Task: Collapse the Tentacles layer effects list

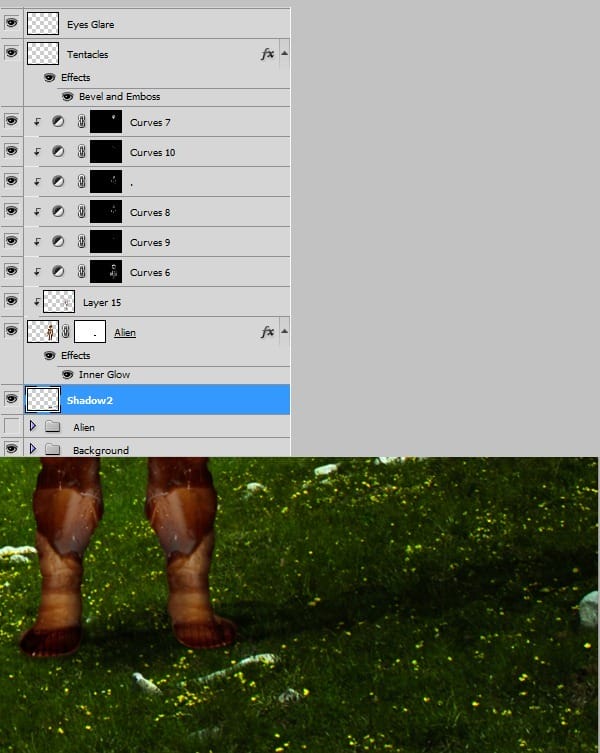Action: (285, 54)
